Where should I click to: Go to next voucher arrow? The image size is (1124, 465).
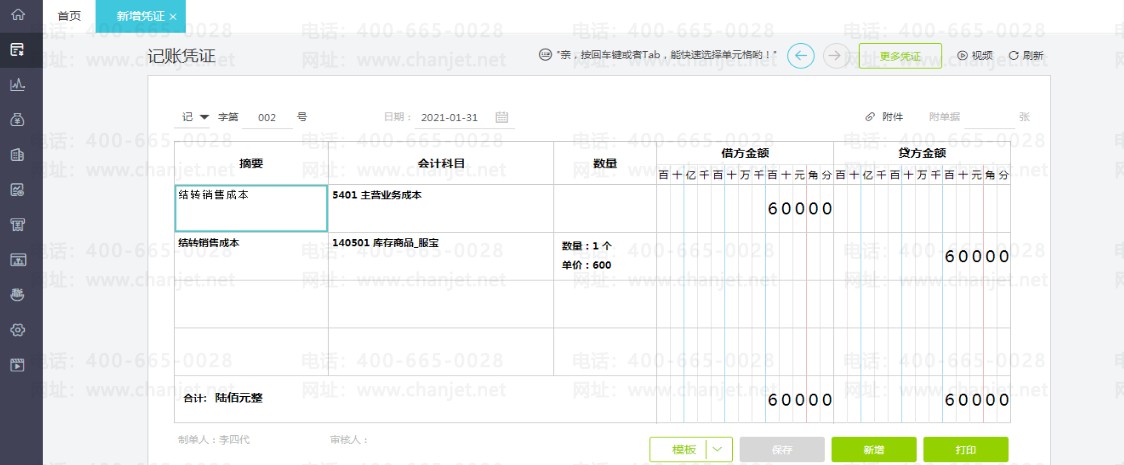836,55
